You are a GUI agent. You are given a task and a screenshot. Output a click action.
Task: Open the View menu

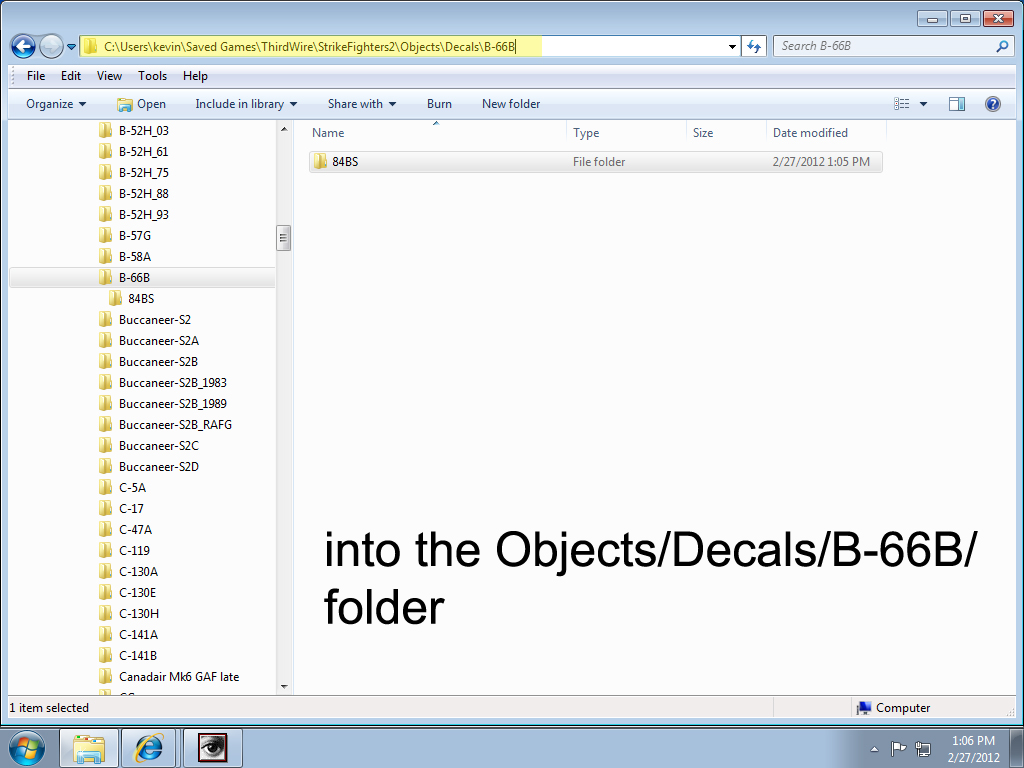(109, 76)
